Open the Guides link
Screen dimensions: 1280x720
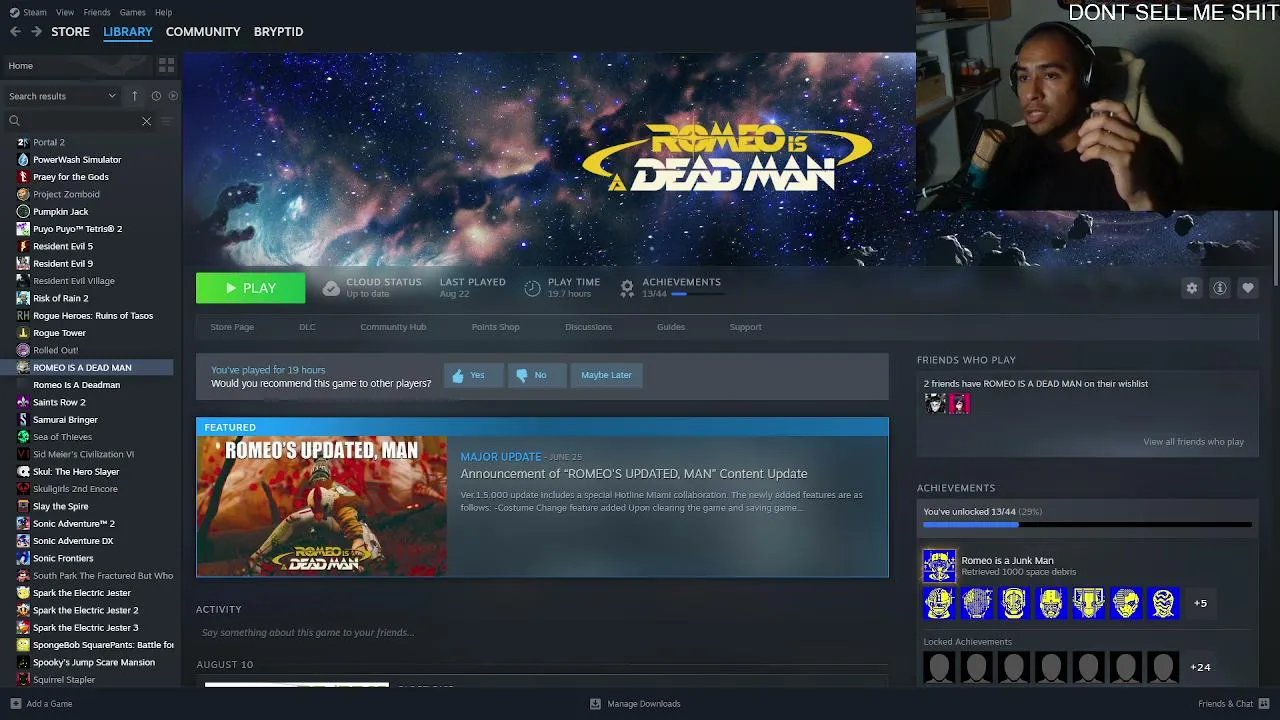[671, 327]
